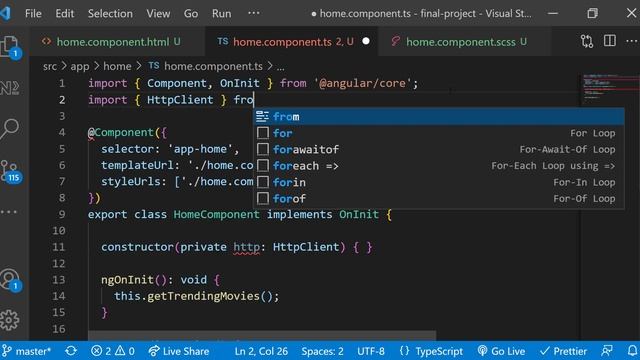Open the File menu
The image size is (640, 360).
click(33, 13)
